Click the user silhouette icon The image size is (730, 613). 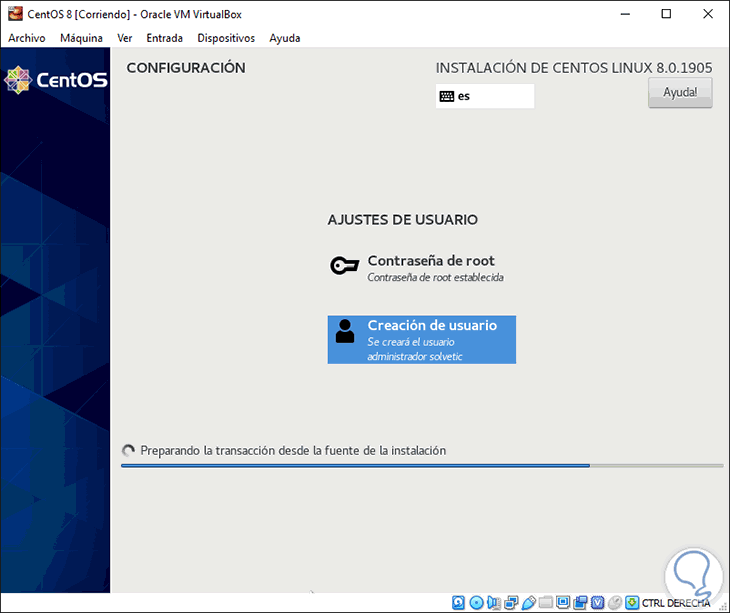coord(345,331)
